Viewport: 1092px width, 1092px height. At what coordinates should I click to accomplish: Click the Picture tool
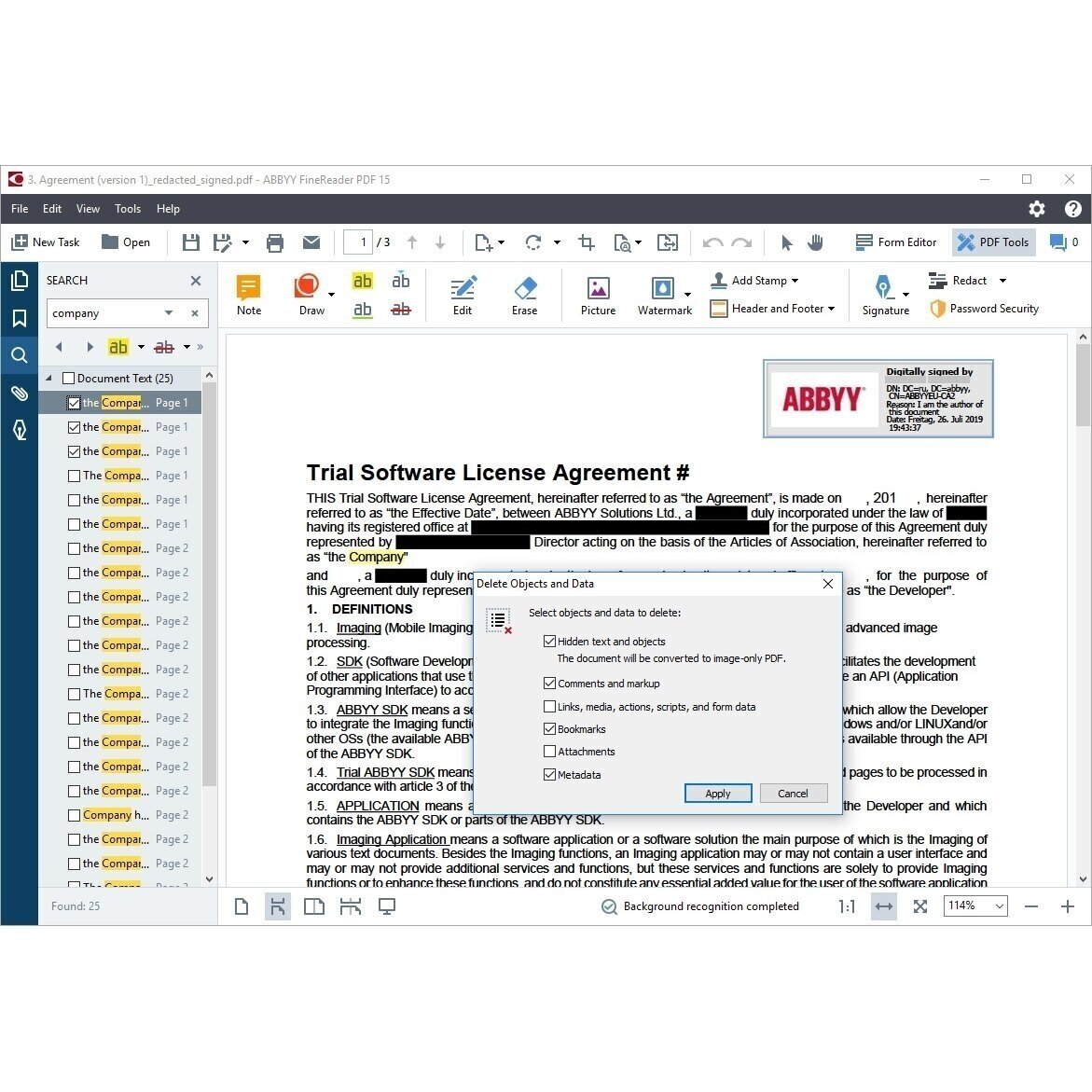599,296
